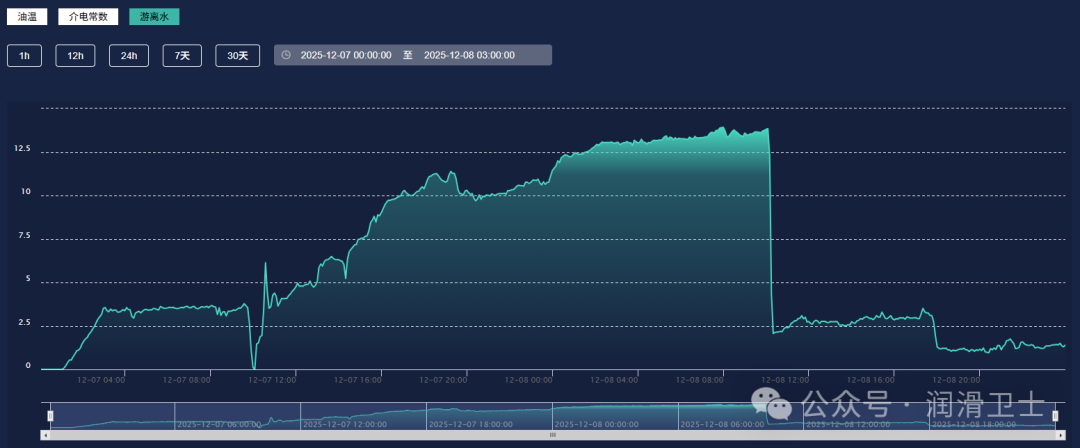Click the horizontal scrollbar thumb grip
The width and height of the screenshot is (1080, 448).
pyautogui.click(x=552, y=435)
